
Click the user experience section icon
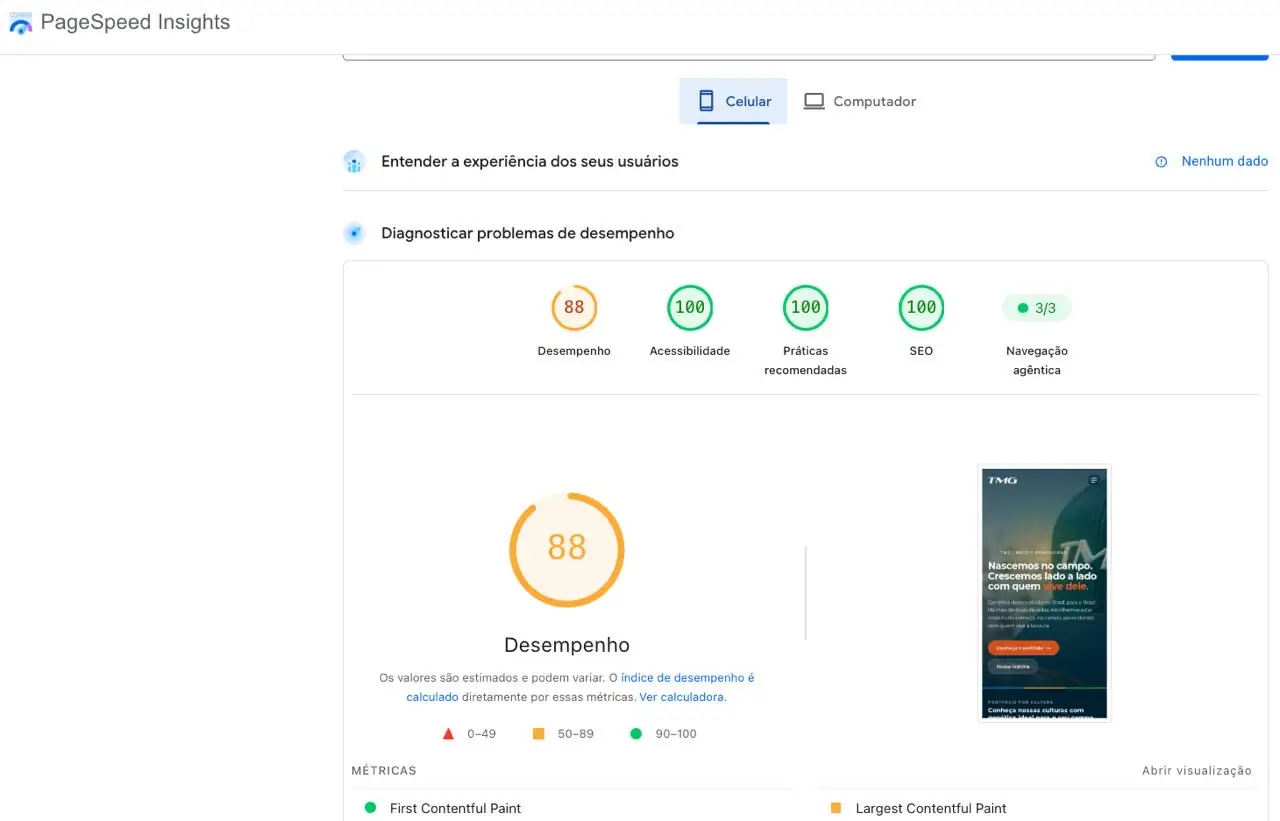[354, 162]
